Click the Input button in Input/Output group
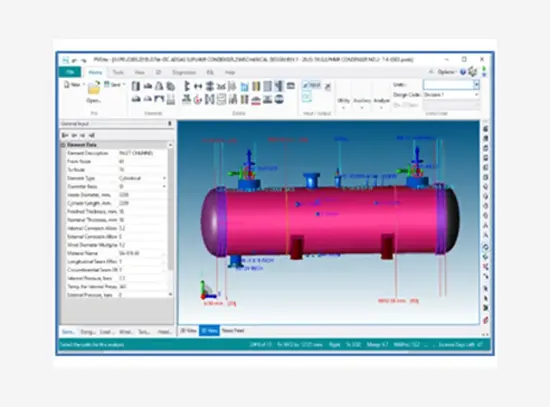Viewport: 550px width, 407px height. [x=311, y=85]
